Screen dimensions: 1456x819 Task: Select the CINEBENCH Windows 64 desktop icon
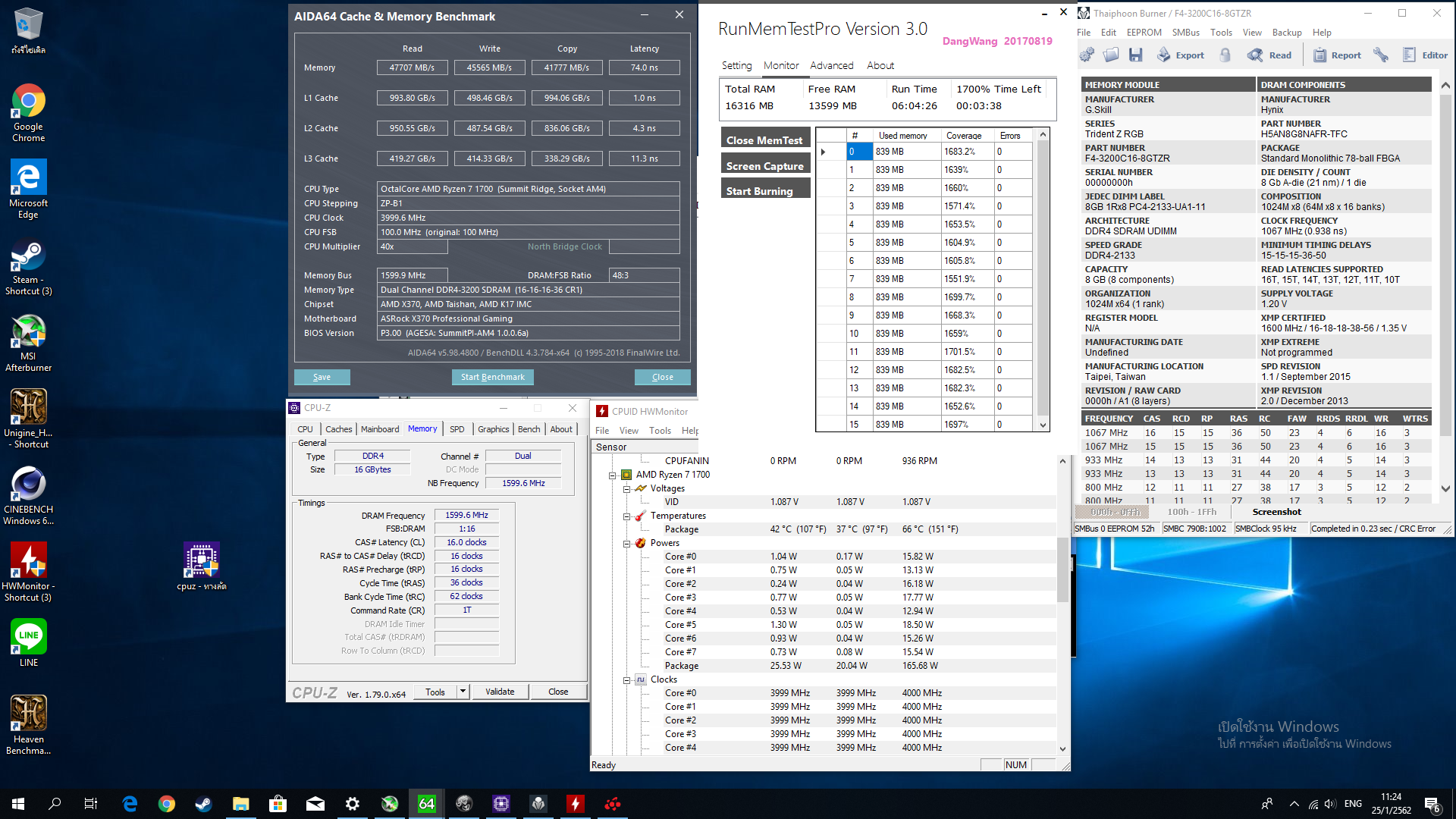pyautogui.click(x=28, y=496)
